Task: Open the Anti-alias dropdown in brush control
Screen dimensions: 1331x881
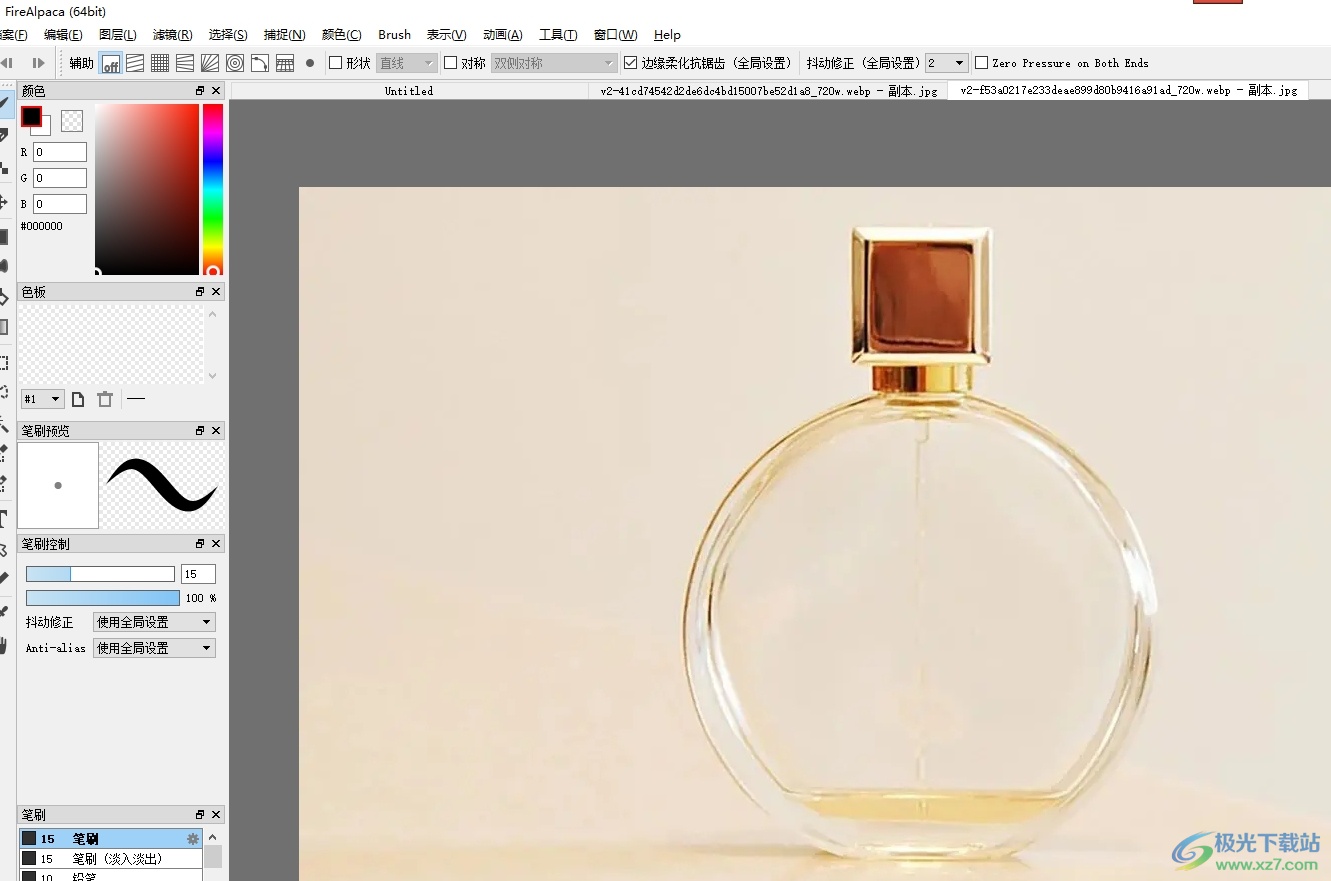Action: point(154,648)
